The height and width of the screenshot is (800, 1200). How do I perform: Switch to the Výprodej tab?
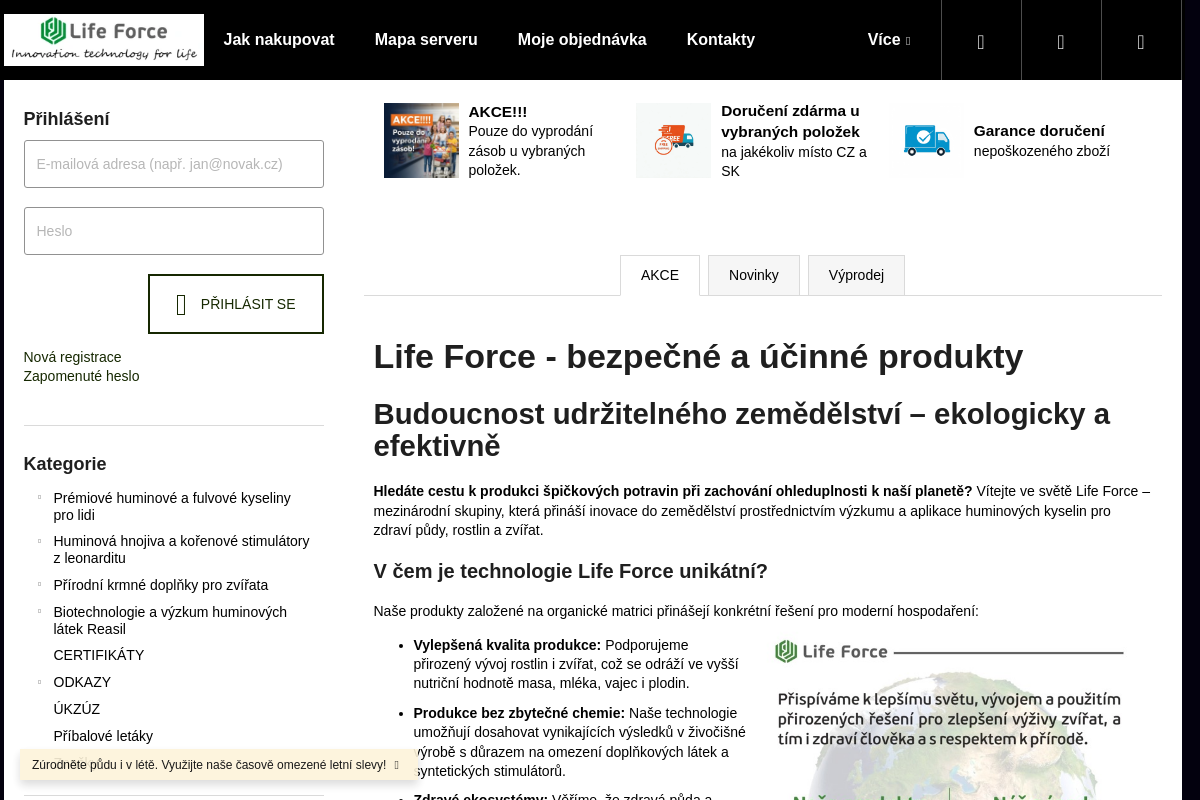(x=856, y=275)
